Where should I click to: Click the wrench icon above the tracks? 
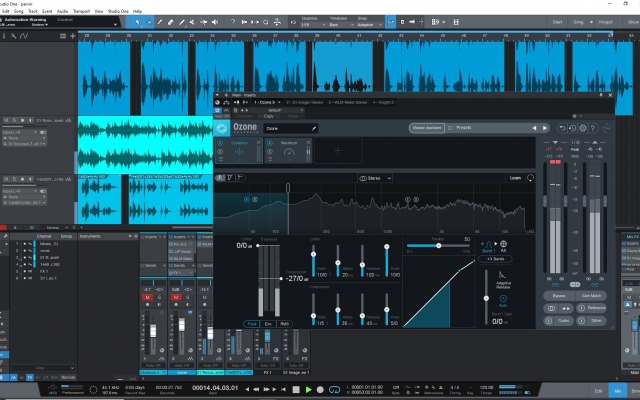coord(13,36)
